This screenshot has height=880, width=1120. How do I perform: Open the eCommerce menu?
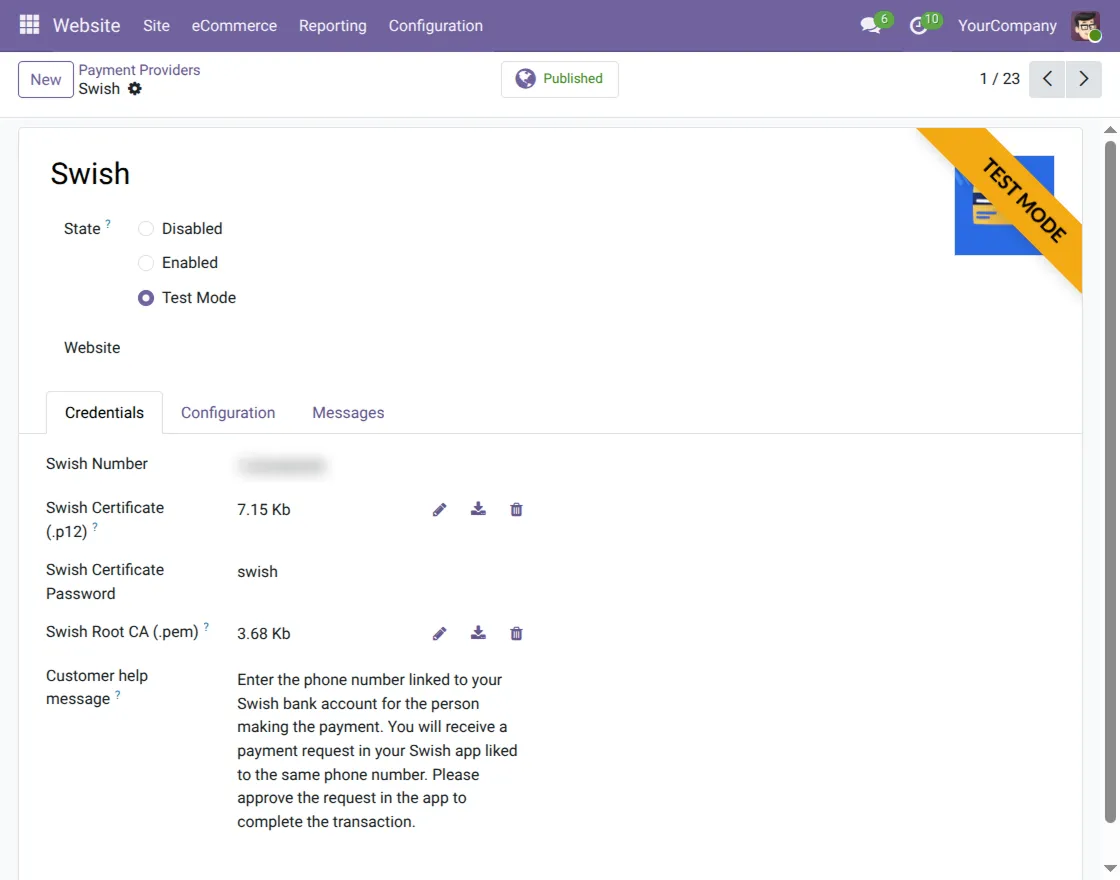234,26
